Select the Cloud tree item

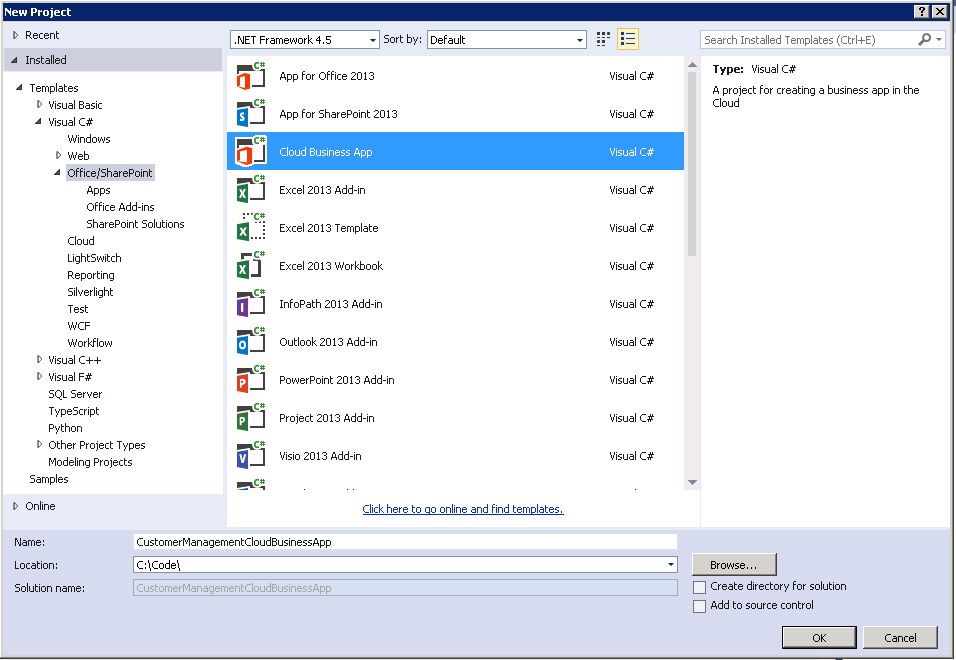(x=80, y=241)
